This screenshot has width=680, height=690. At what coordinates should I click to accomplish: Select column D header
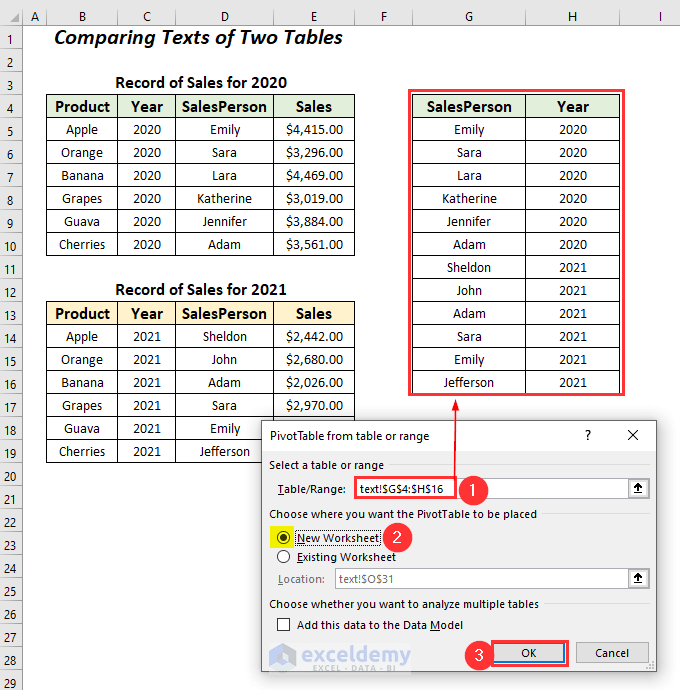coord(224,17)
